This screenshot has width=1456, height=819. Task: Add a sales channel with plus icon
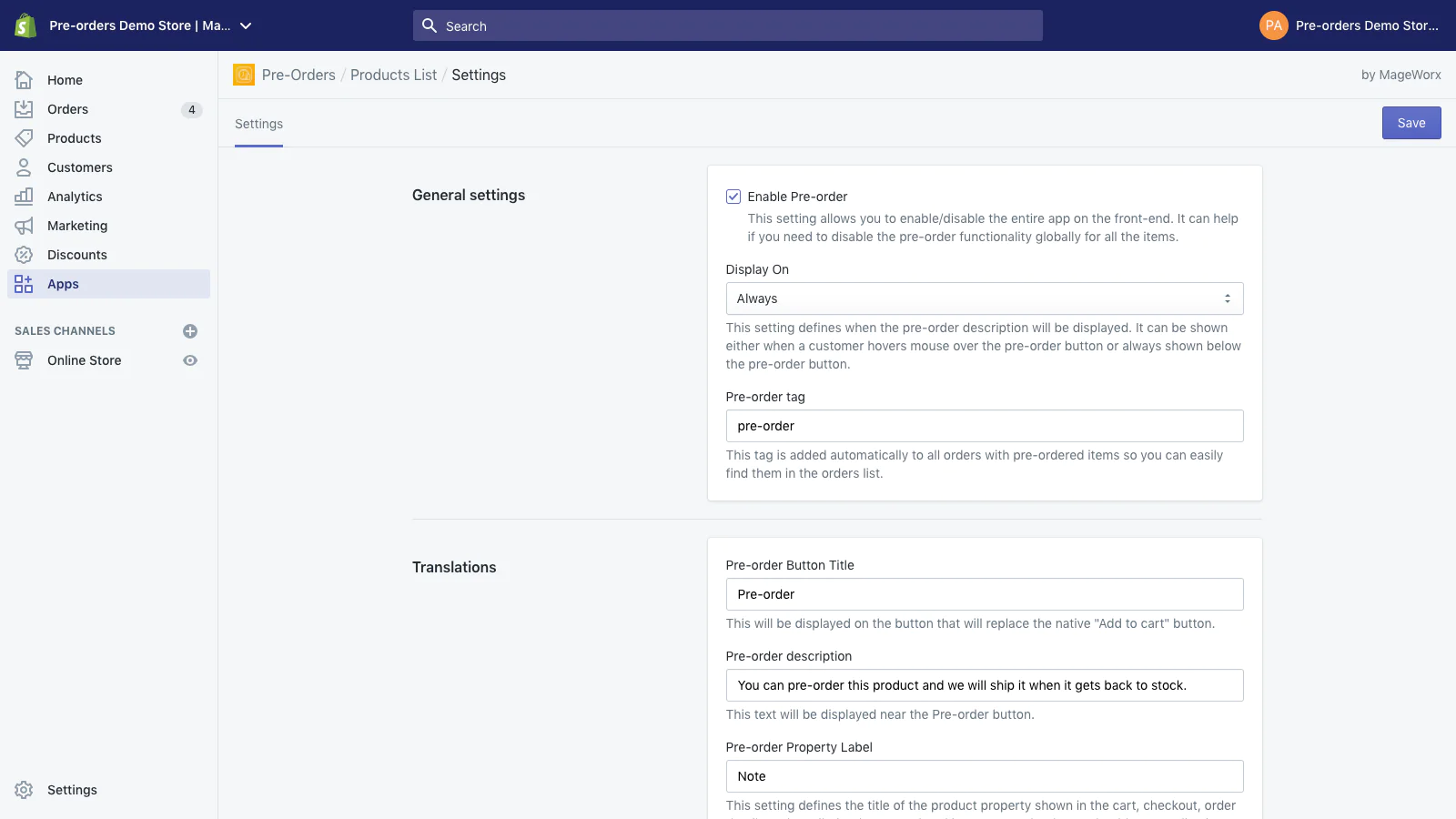point(190,331)
